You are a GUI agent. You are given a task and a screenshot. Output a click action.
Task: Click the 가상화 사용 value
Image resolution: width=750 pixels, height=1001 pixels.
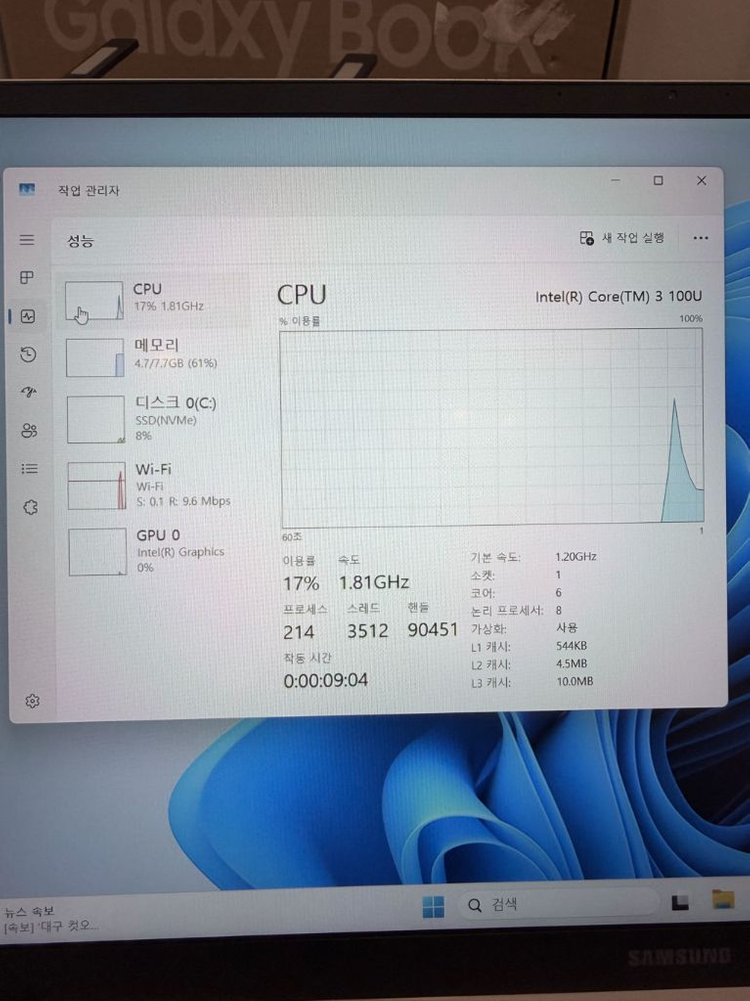click(567, 628)
